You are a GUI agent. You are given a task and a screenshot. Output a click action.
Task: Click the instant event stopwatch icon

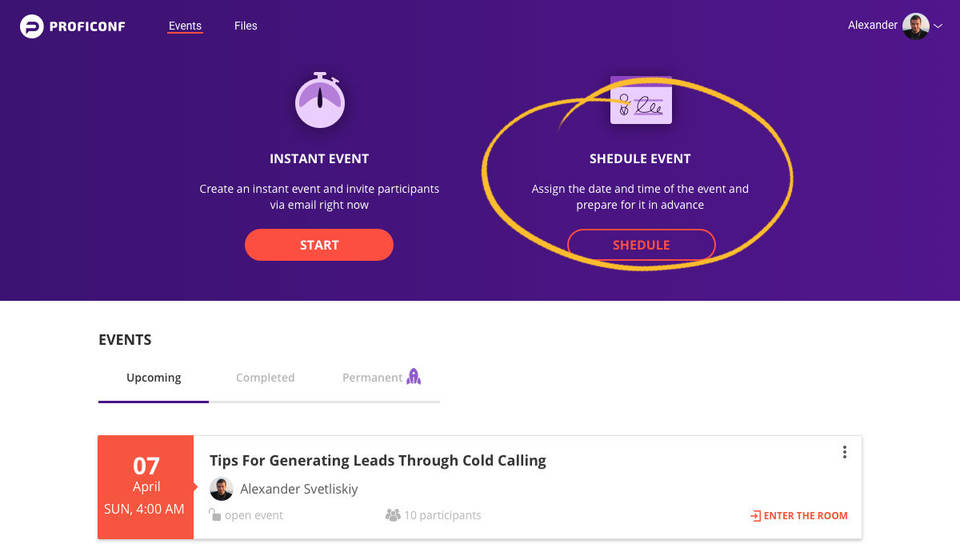320,100
